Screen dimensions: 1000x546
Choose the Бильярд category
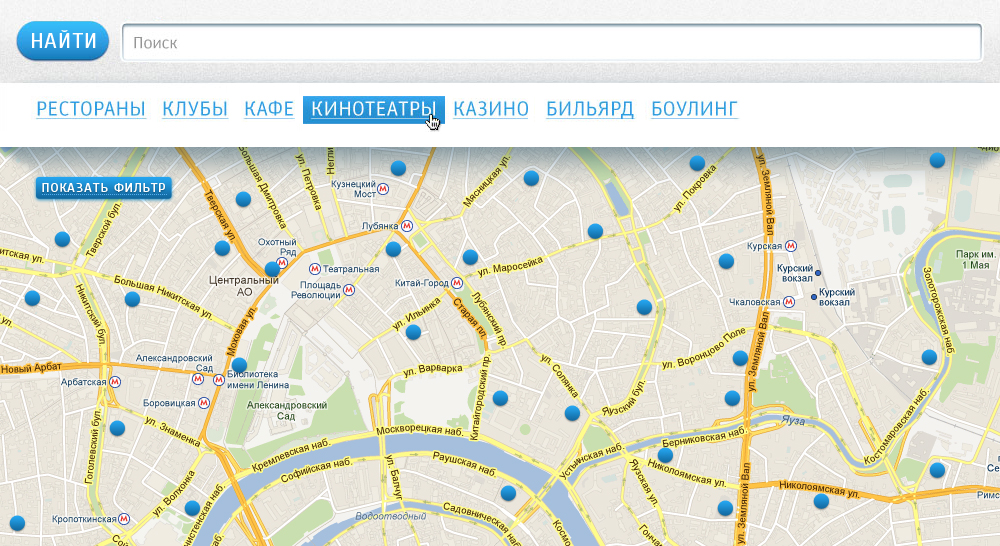(x=590, y=109)
